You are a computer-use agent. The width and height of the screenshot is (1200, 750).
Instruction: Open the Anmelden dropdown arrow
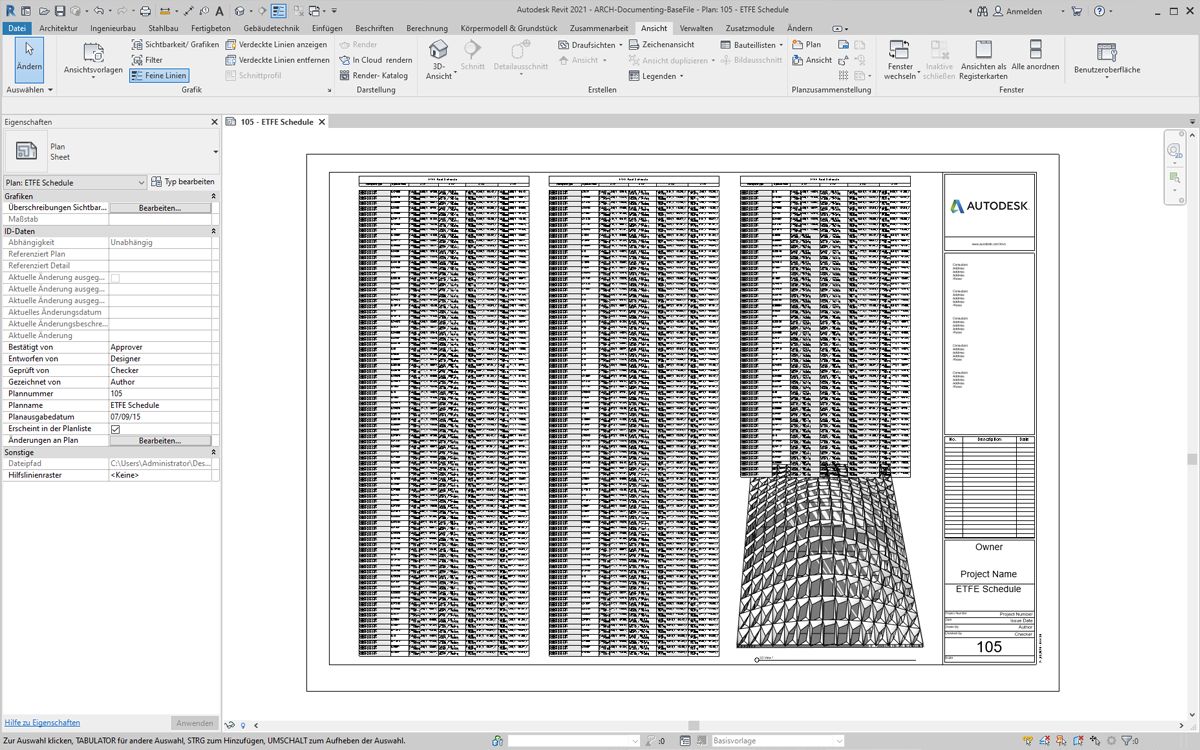pyautogui.click(x=1063, y=11)
